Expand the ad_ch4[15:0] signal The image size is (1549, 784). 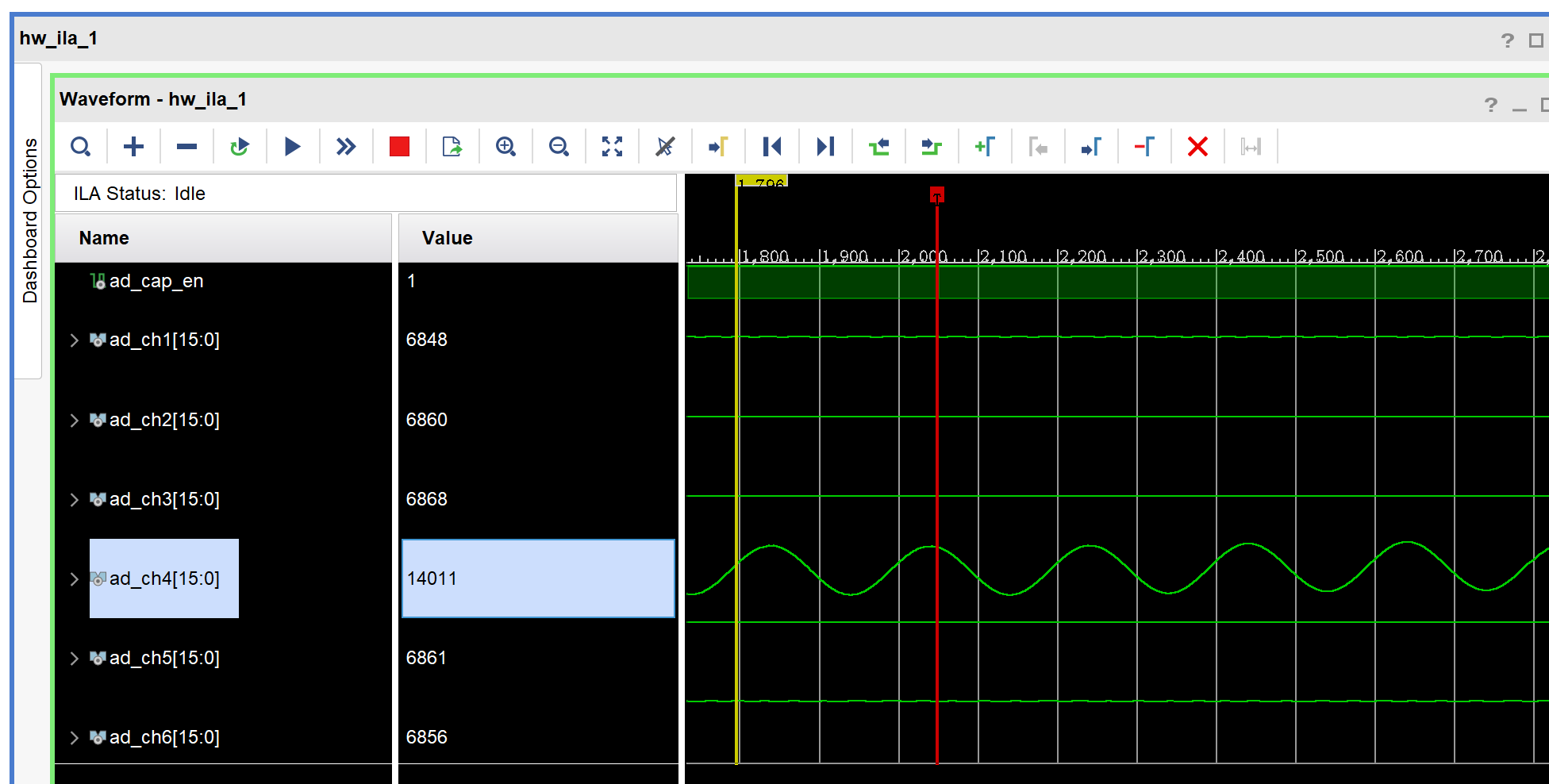pos(74,579)
